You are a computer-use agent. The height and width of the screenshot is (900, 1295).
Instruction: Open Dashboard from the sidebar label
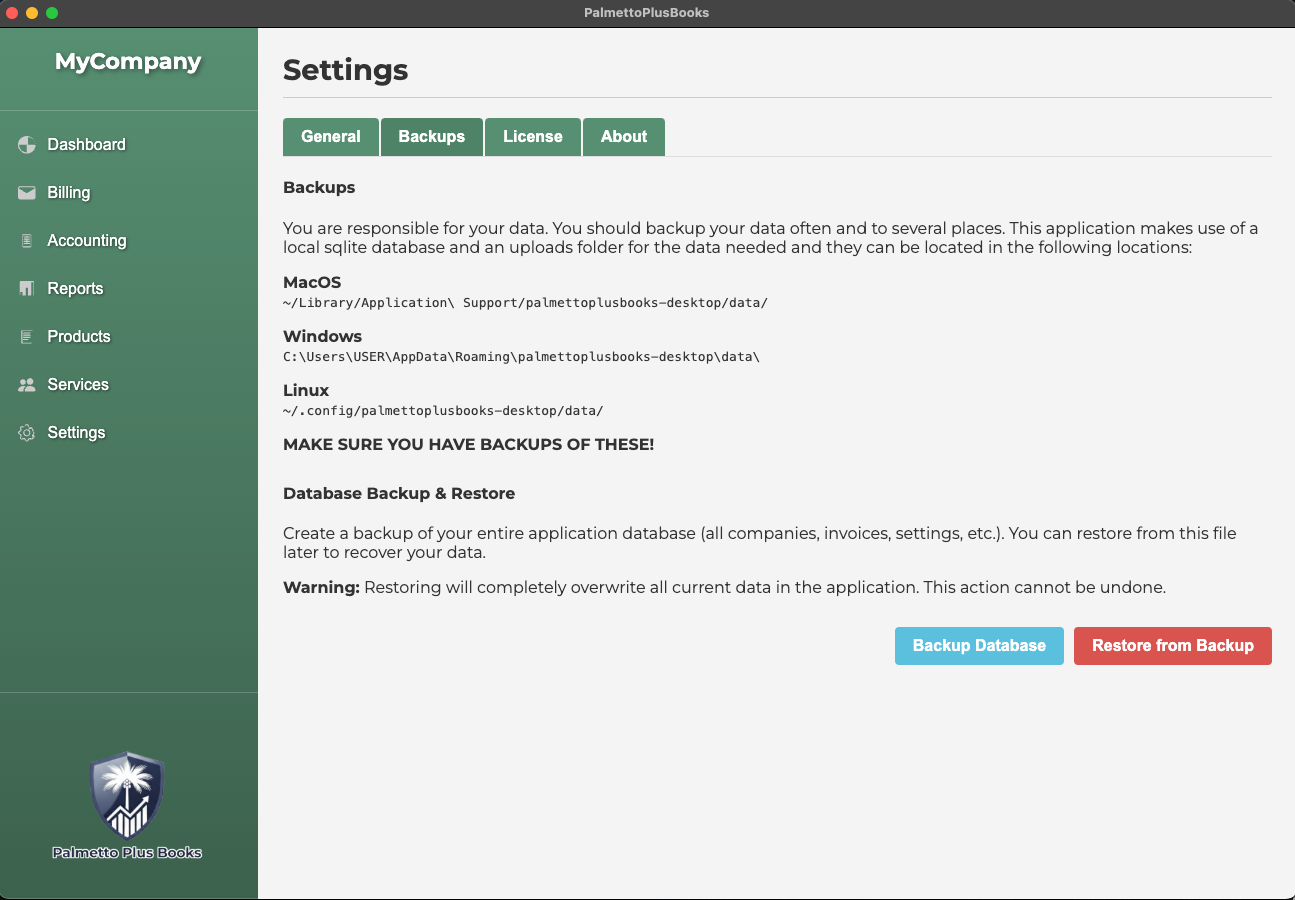point(86,145)
